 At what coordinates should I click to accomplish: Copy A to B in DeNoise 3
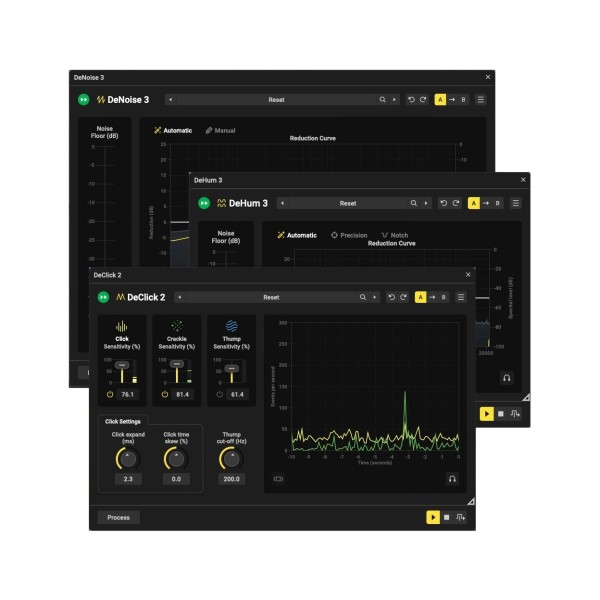coord(452,100)
